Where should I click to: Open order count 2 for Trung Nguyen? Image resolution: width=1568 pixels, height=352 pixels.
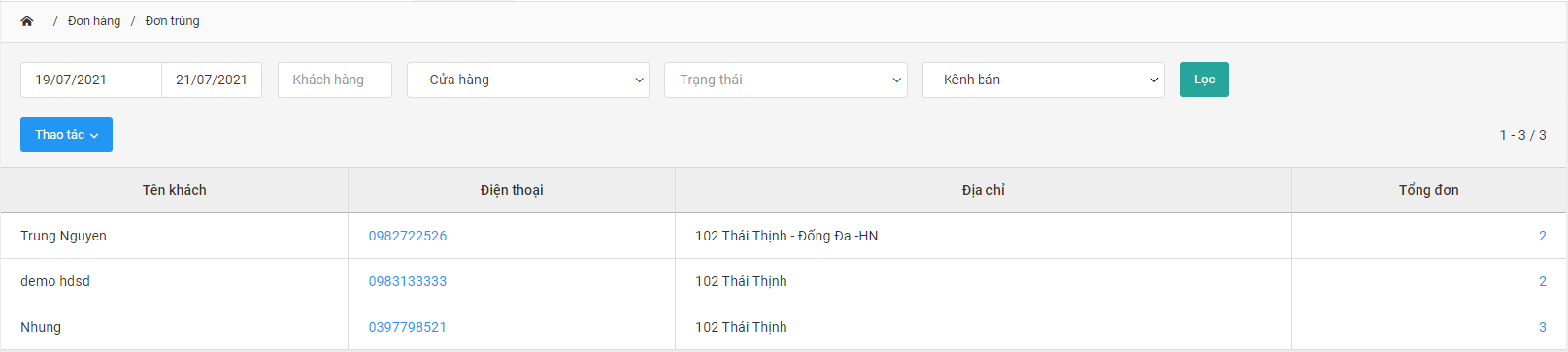tap(1542, 236)
